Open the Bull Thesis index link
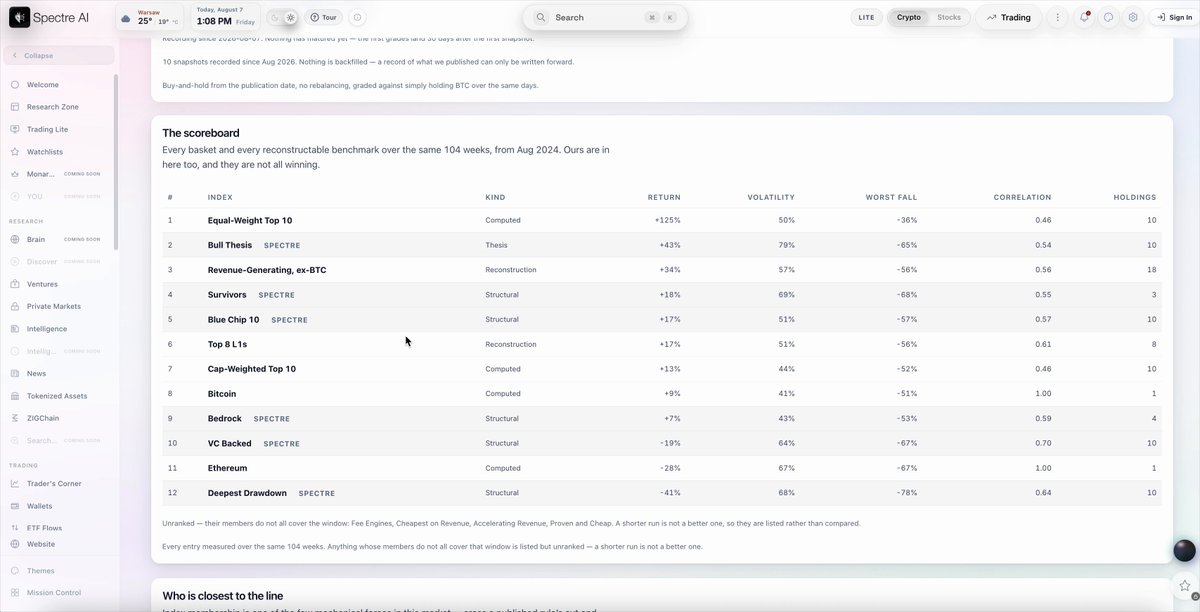Screen dimensions: 1200x612 click(230, 245)
